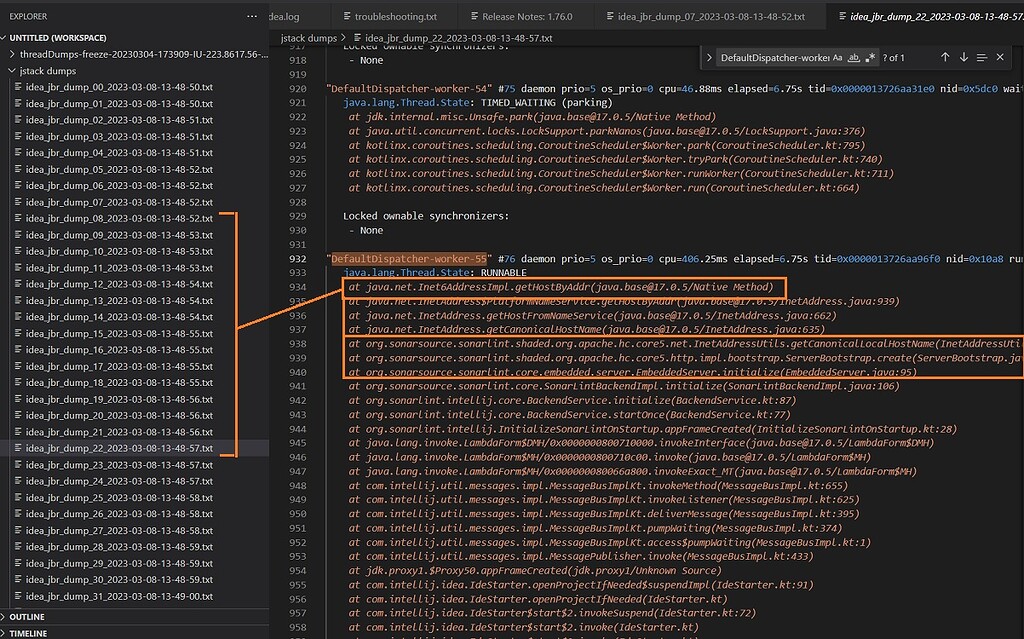Toggle Match Case in the find widget

(x=836, y=57)
